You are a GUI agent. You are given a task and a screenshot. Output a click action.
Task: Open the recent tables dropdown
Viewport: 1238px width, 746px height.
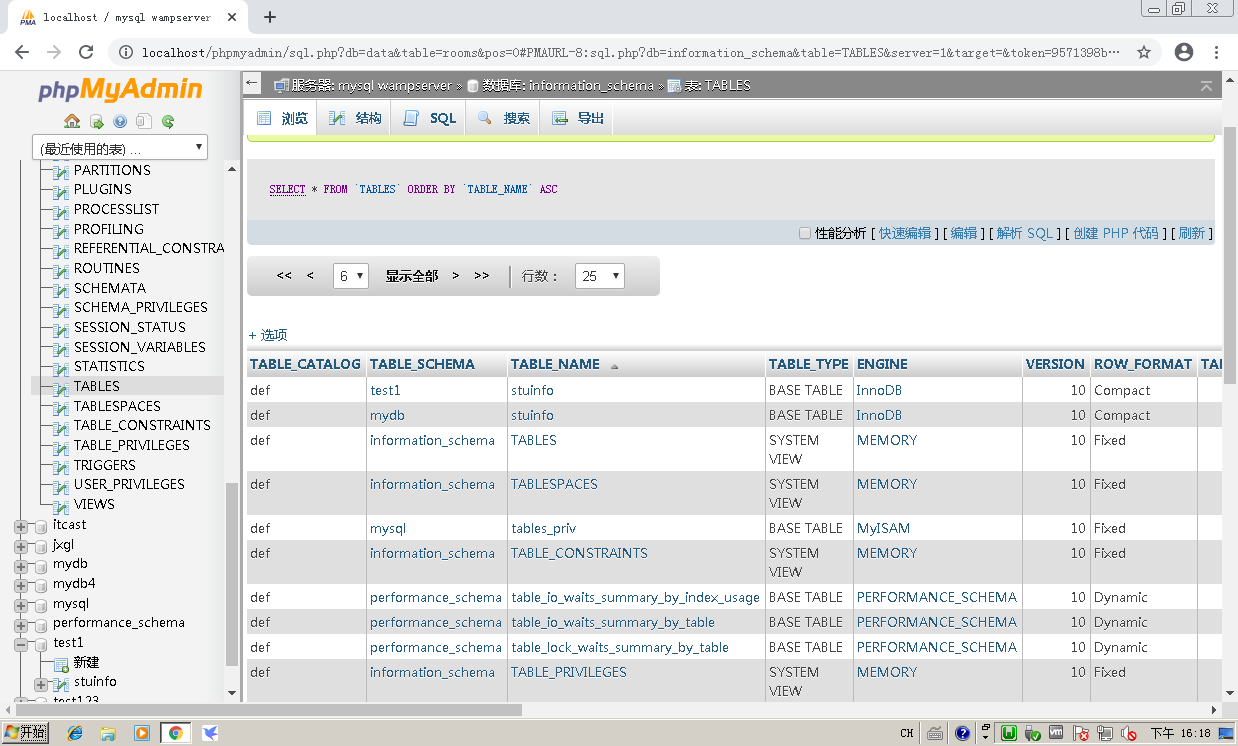pos(120,148)
